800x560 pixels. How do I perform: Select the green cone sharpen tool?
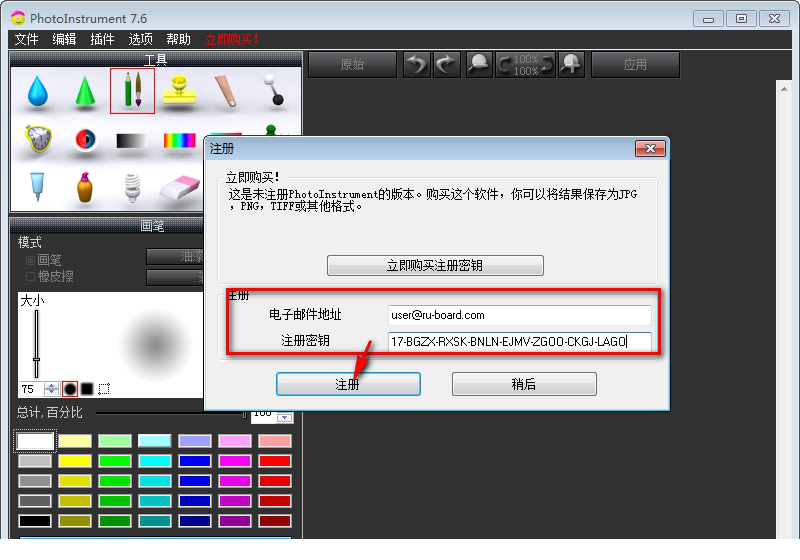(85, 91)
